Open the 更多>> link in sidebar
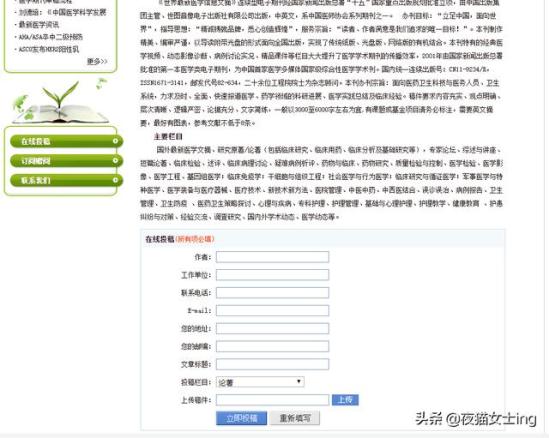 coord(97,62)
